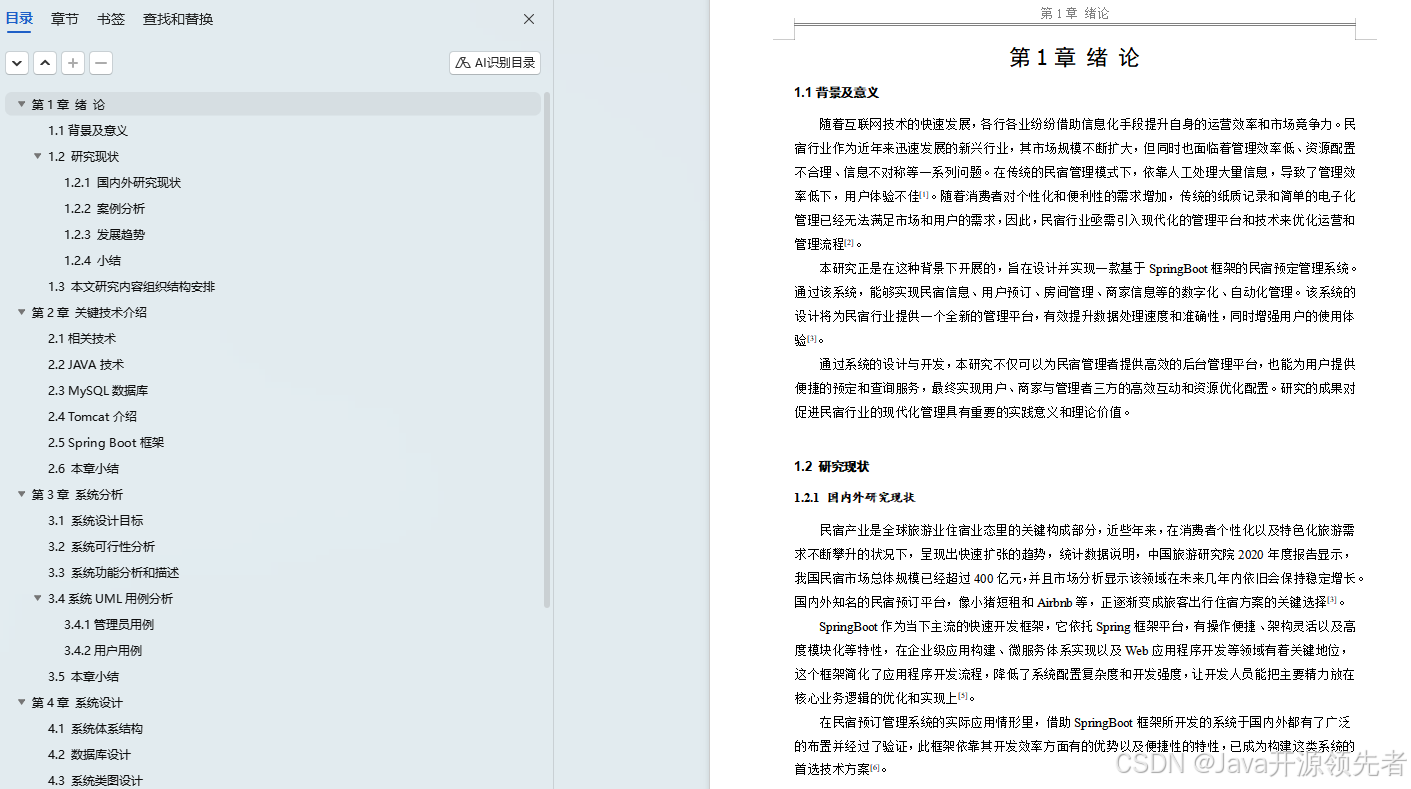Collapse the 3.4 系统UML用例分析 entry
Screen dimensions: 1411x789
point(37,598)
